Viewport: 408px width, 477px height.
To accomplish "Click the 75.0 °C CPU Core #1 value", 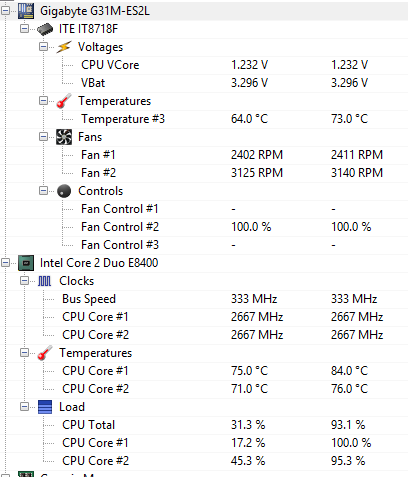I will (249, 371).
